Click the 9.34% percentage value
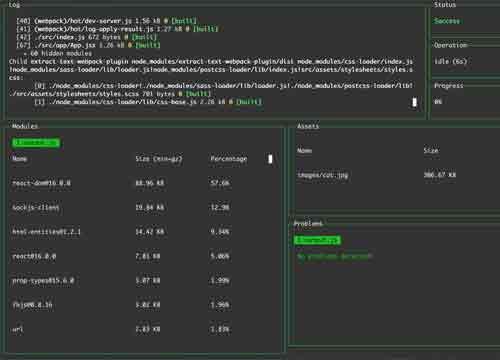This screenshot has width=500, height=360. pos(220,232)
